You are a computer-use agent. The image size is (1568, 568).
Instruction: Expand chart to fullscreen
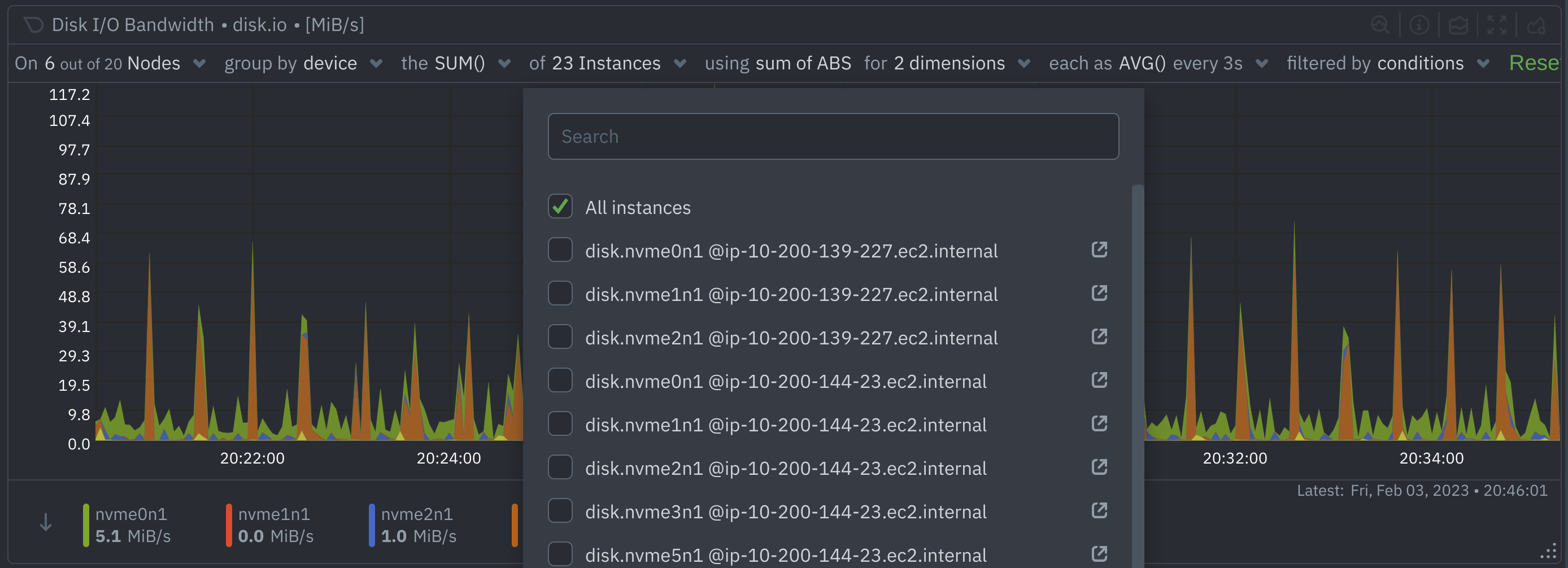pyautogui.click(x=1497, y=25)
